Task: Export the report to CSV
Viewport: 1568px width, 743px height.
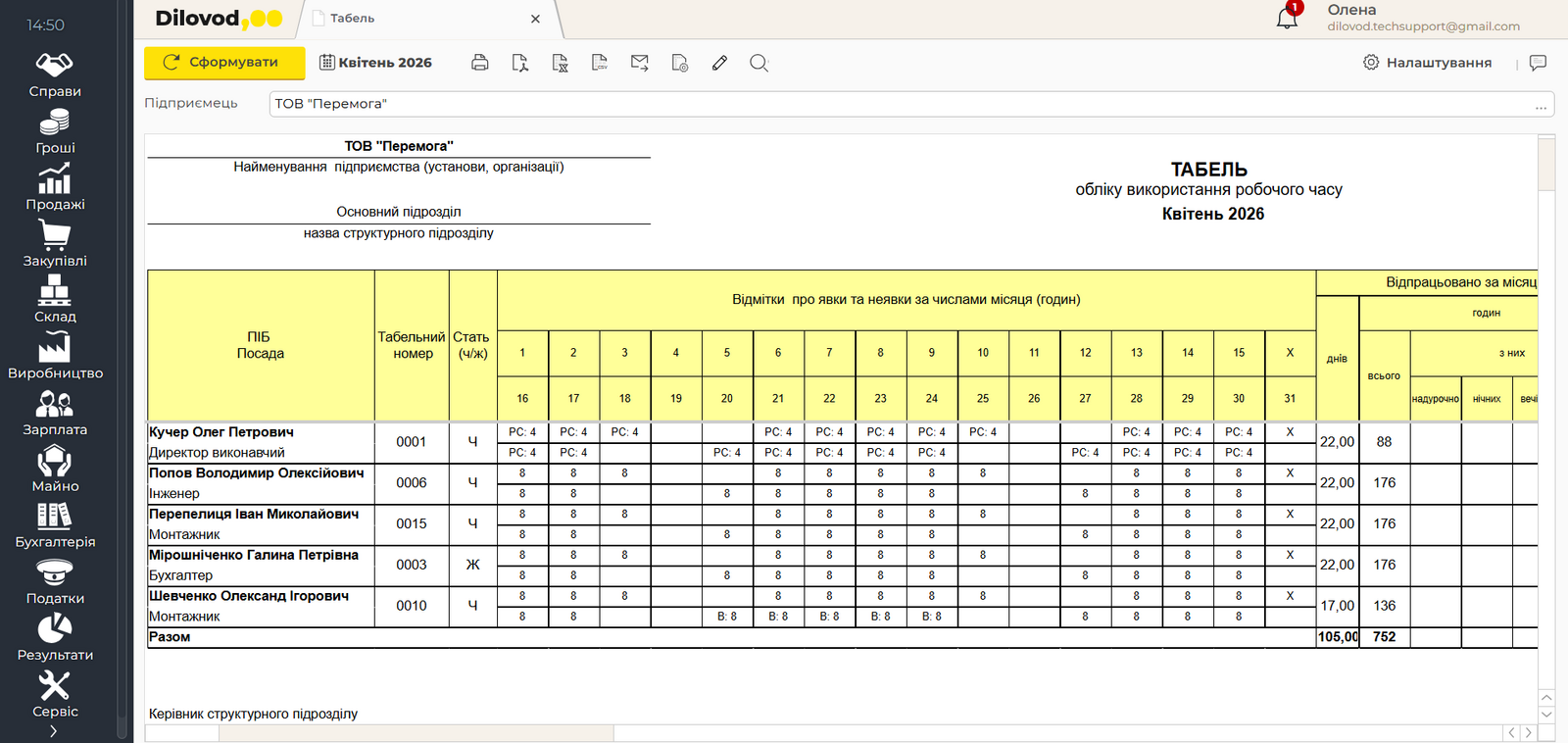Action: [600, 63]
